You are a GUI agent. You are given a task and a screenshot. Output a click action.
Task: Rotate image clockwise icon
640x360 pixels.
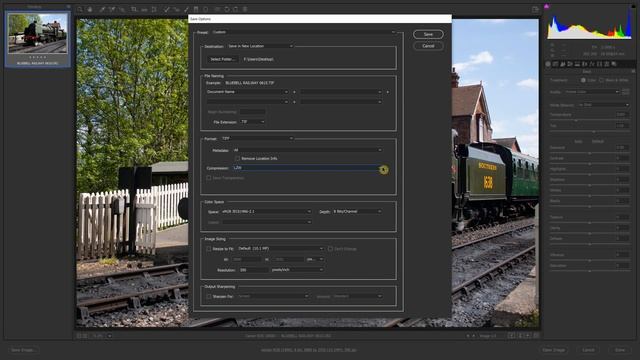(x=236, y=9)
